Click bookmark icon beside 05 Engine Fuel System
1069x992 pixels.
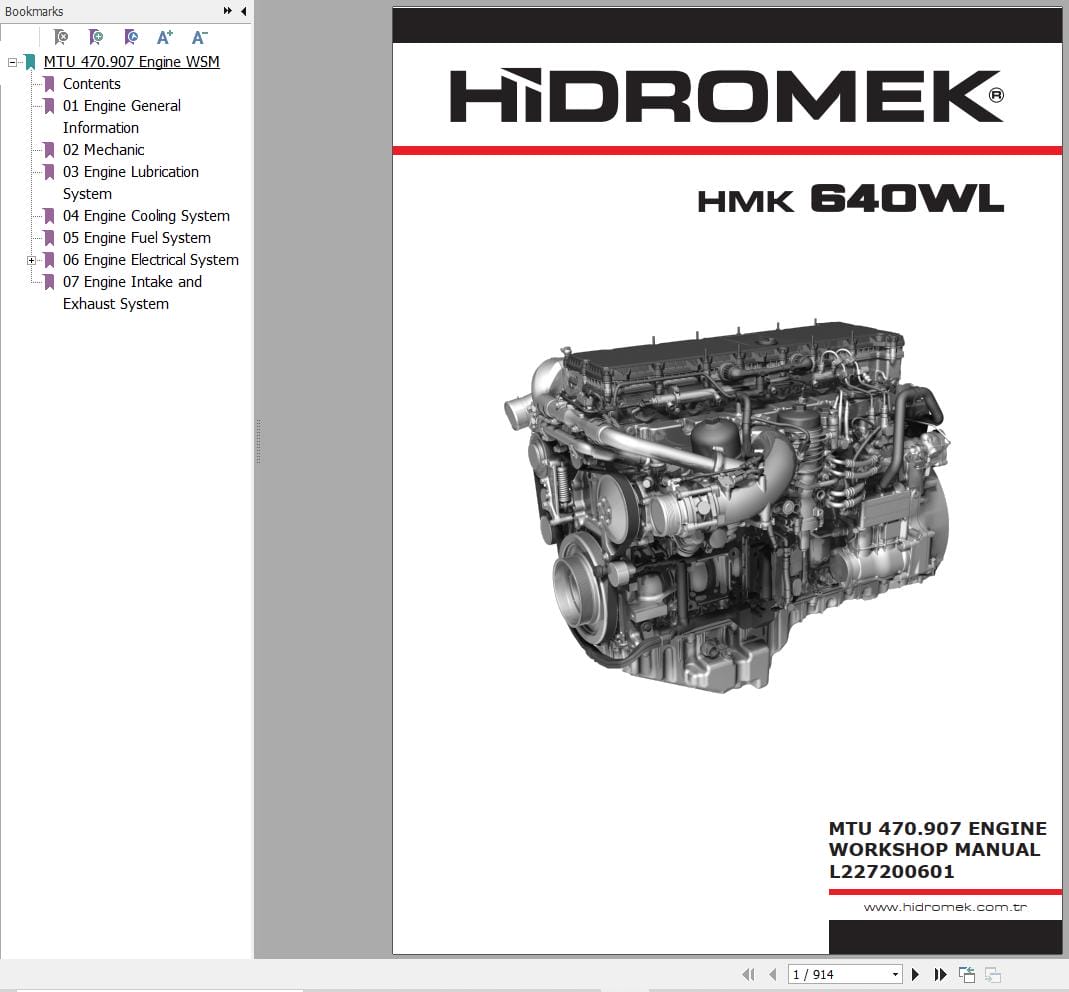coord(49,238)
